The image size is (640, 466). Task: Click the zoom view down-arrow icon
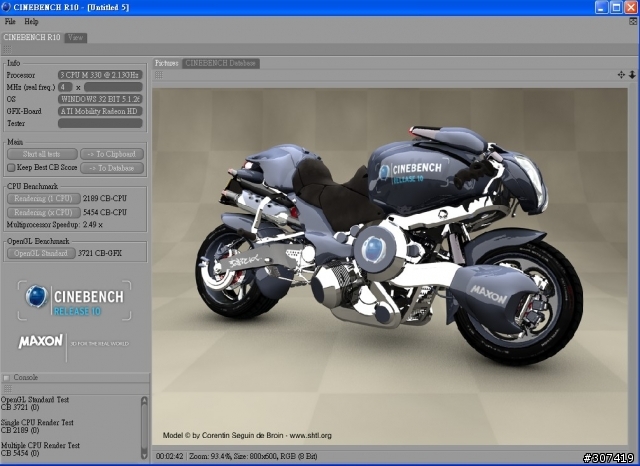pyautogui.click(x=632, y=75)
